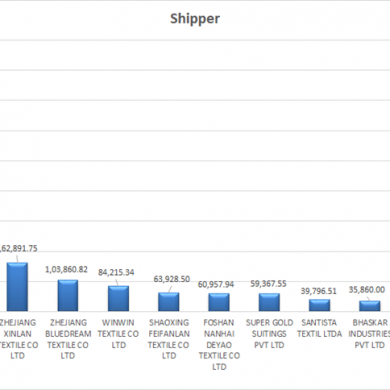The width and height of the screenshot is (390, 390).
Task: Select the Shaoxing Feifanlan Textile bar
Action: point(169,302)
